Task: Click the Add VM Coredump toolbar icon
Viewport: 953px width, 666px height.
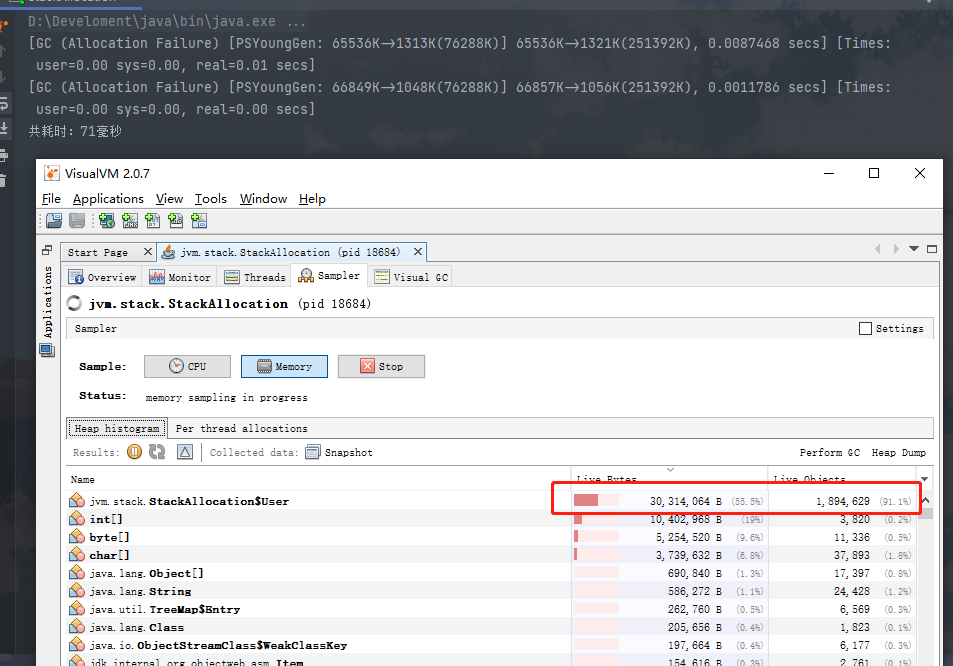Action: 153,221
